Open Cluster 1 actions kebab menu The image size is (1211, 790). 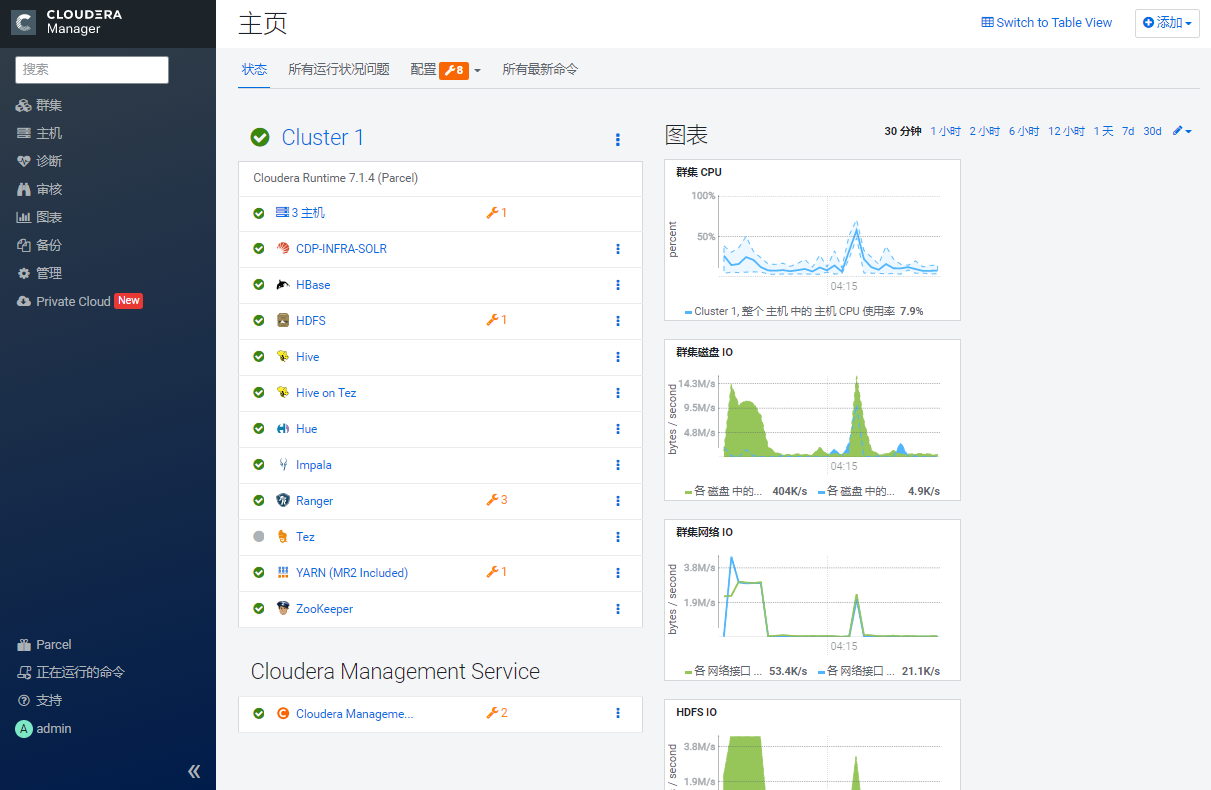[618, 140]
